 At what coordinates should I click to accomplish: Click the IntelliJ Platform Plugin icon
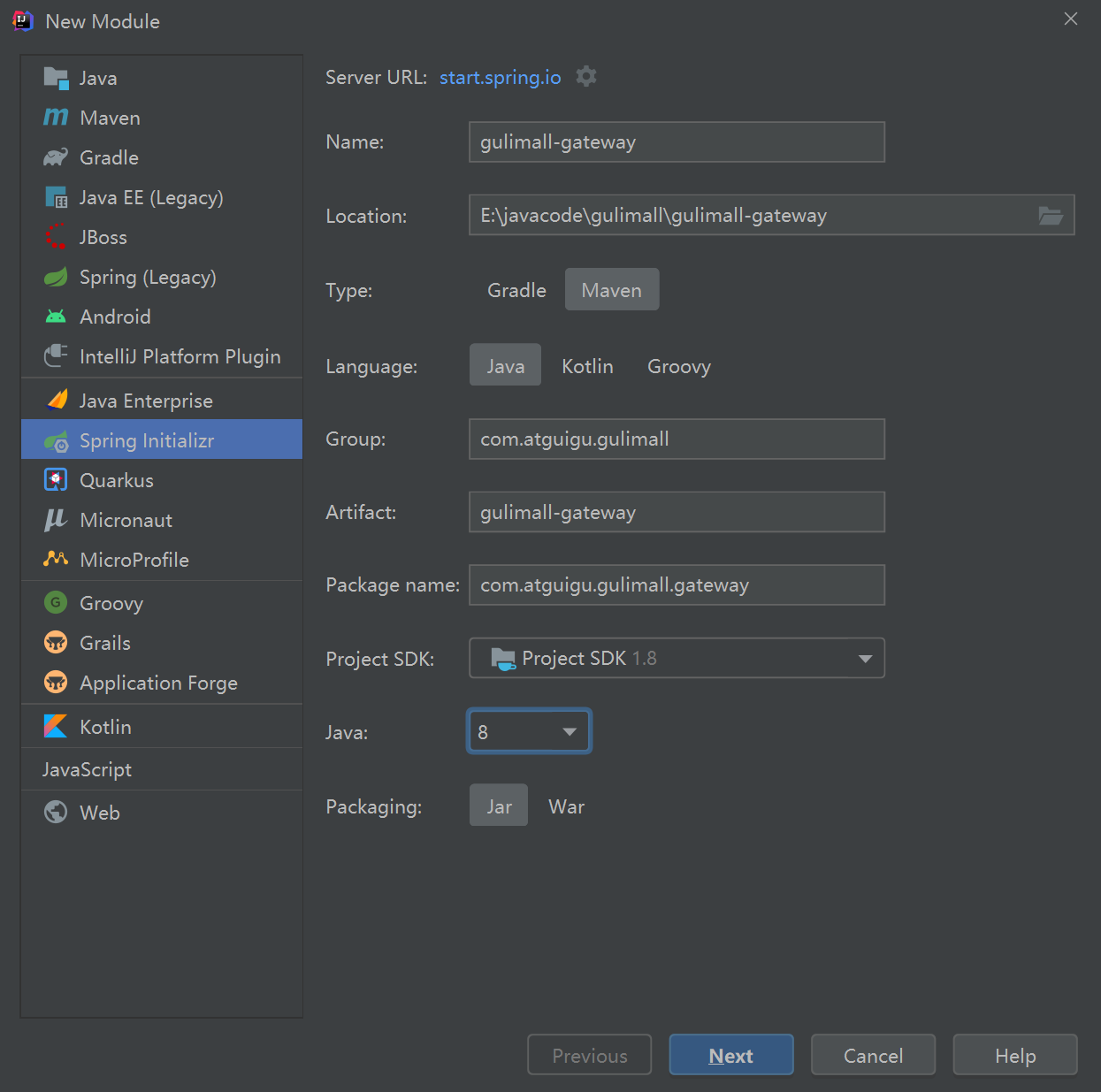[56, 355]
